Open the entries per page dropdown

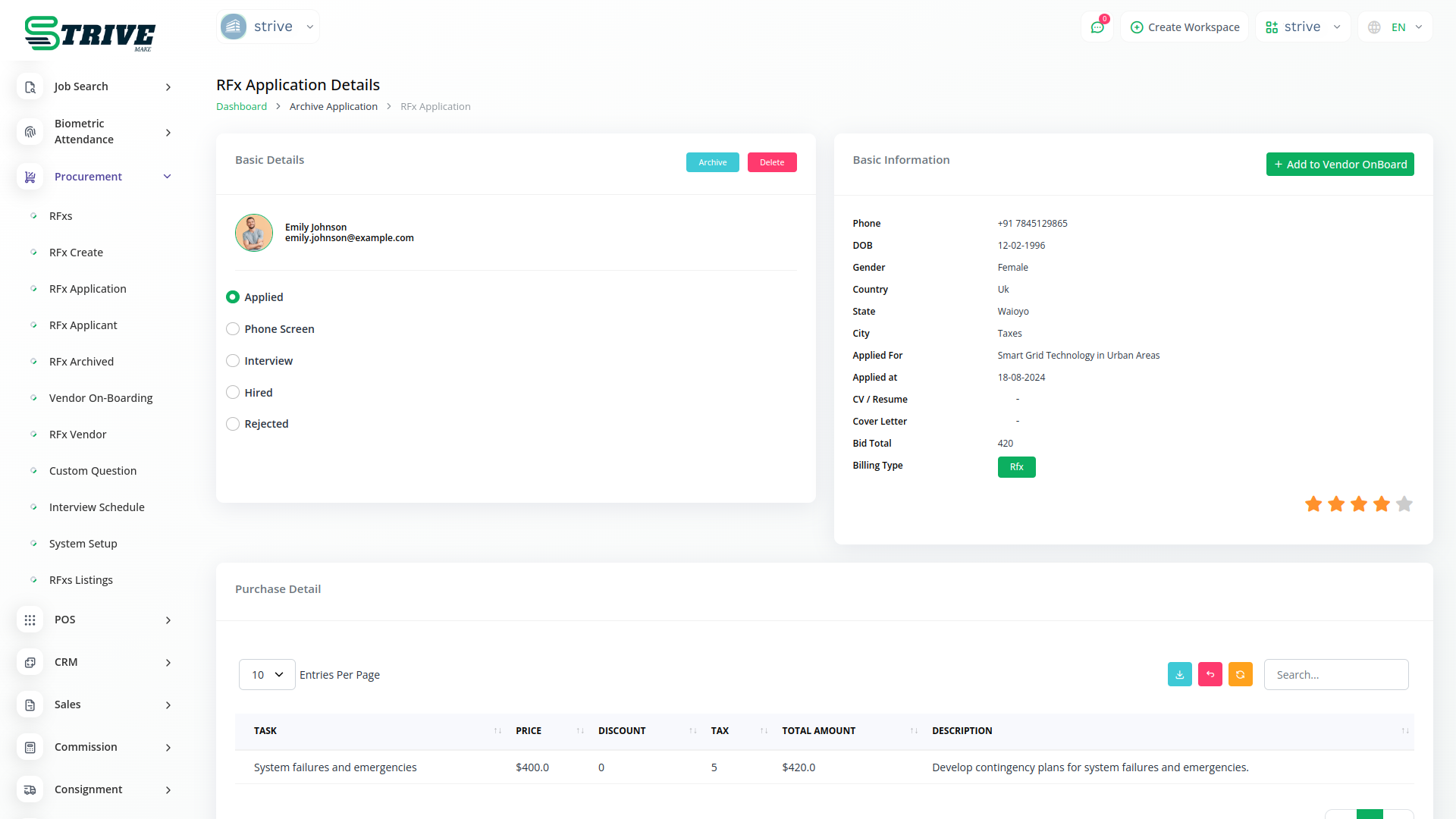267,674
